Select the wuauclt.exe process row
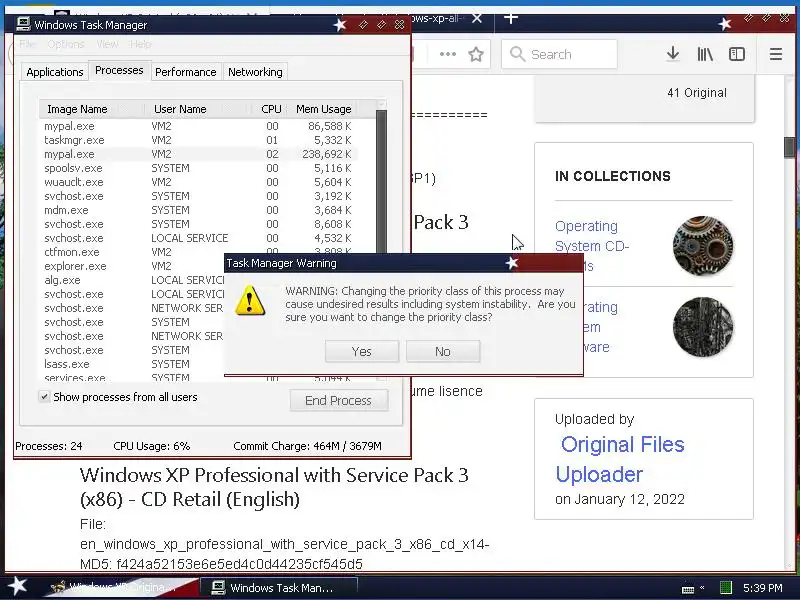The image size is (800, 600). pos(198,182)
